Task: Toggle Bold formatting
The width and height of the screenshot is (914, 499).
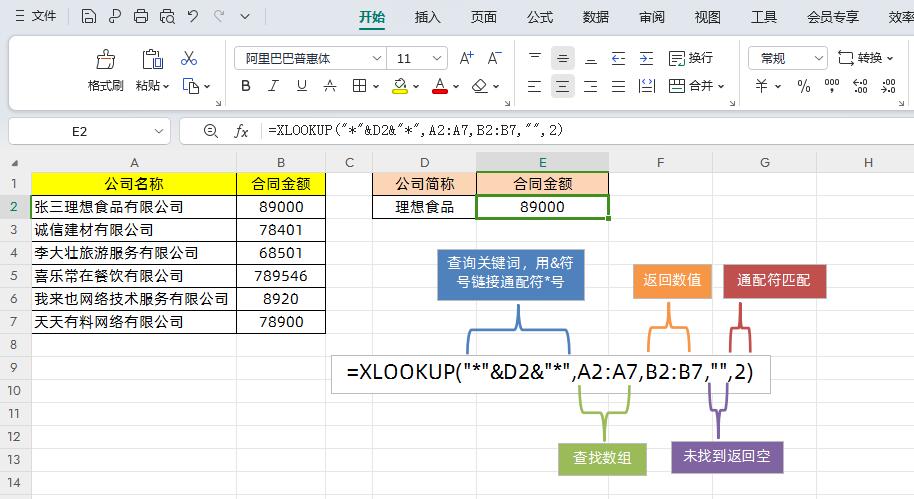Action: point(246,86)
